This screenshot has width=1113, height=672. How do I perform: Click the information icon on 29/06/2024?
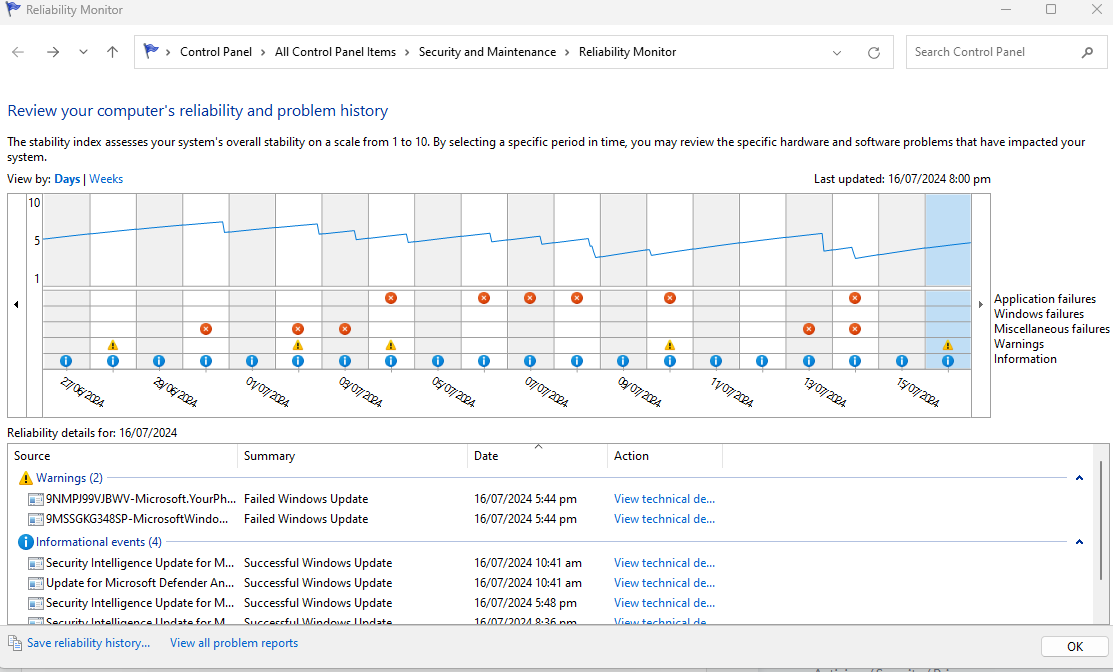[159, 361]
